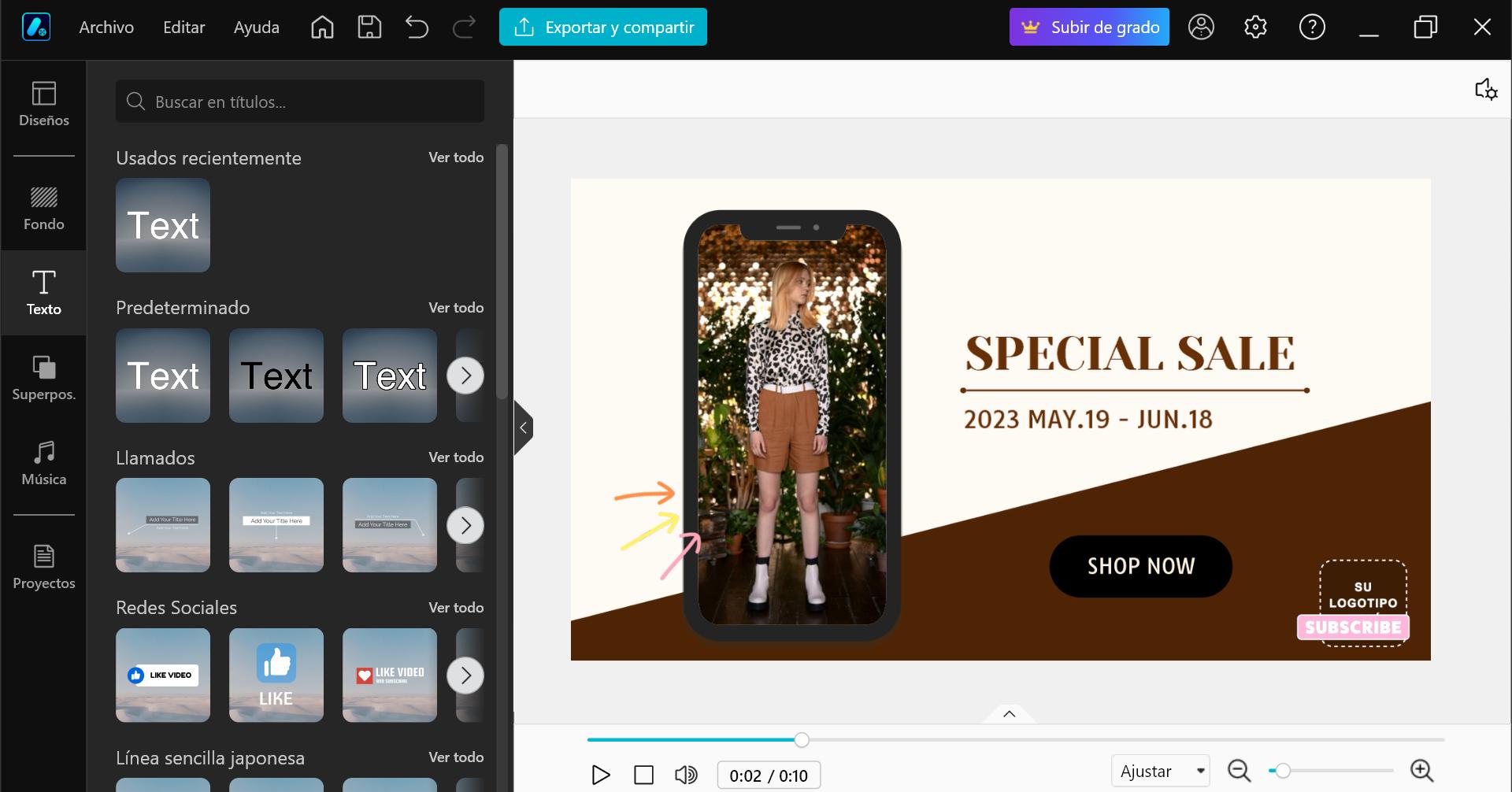Select the Superpos. panel
This screenshot has height=792, width=1512.
pos(43,376)
